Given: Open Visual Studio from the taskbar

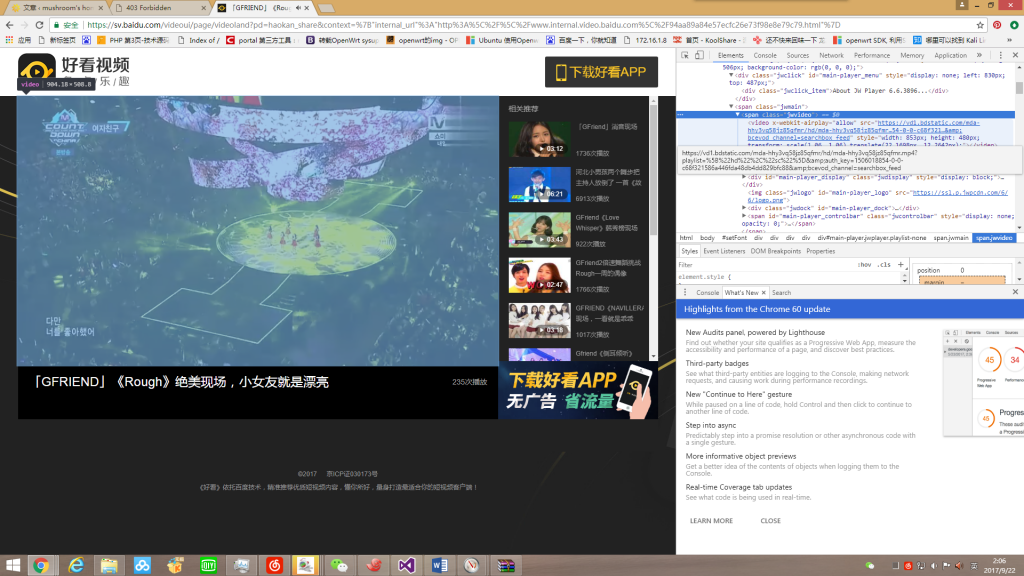Looking at the screenshot, I should coord(406,566).
